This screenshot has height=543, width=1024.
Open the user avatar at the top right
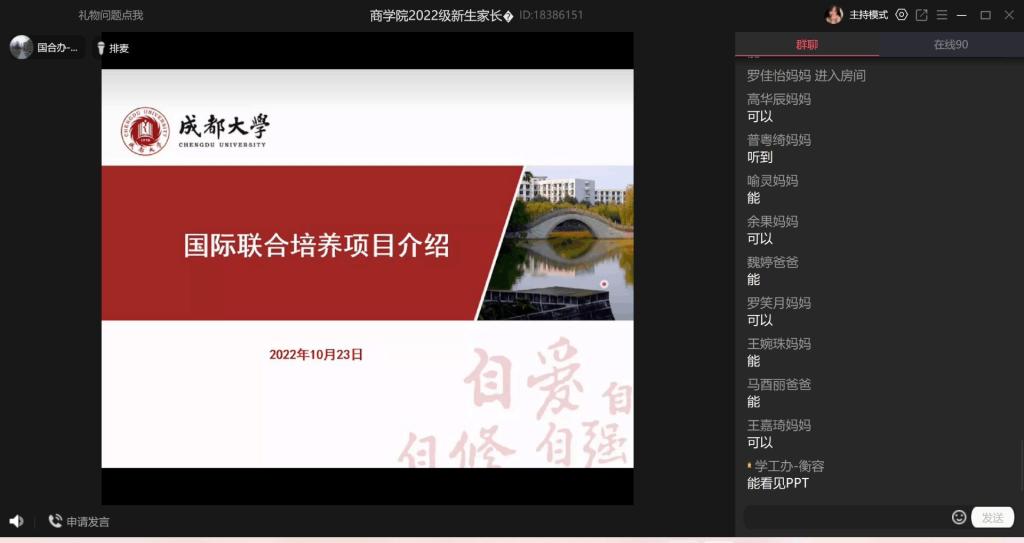834,14
